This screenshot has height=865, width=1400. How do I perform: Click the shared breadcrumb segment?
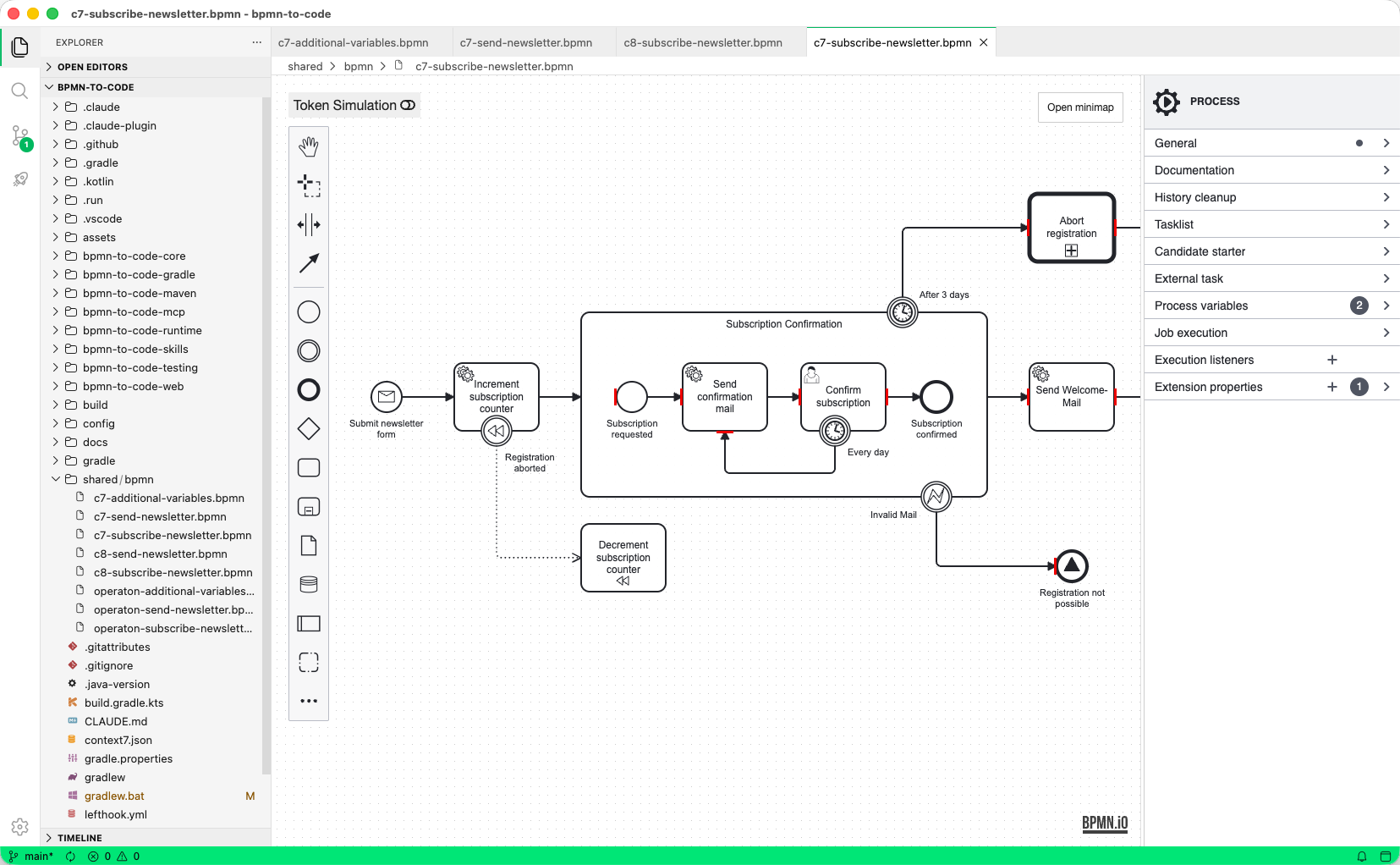305,66
